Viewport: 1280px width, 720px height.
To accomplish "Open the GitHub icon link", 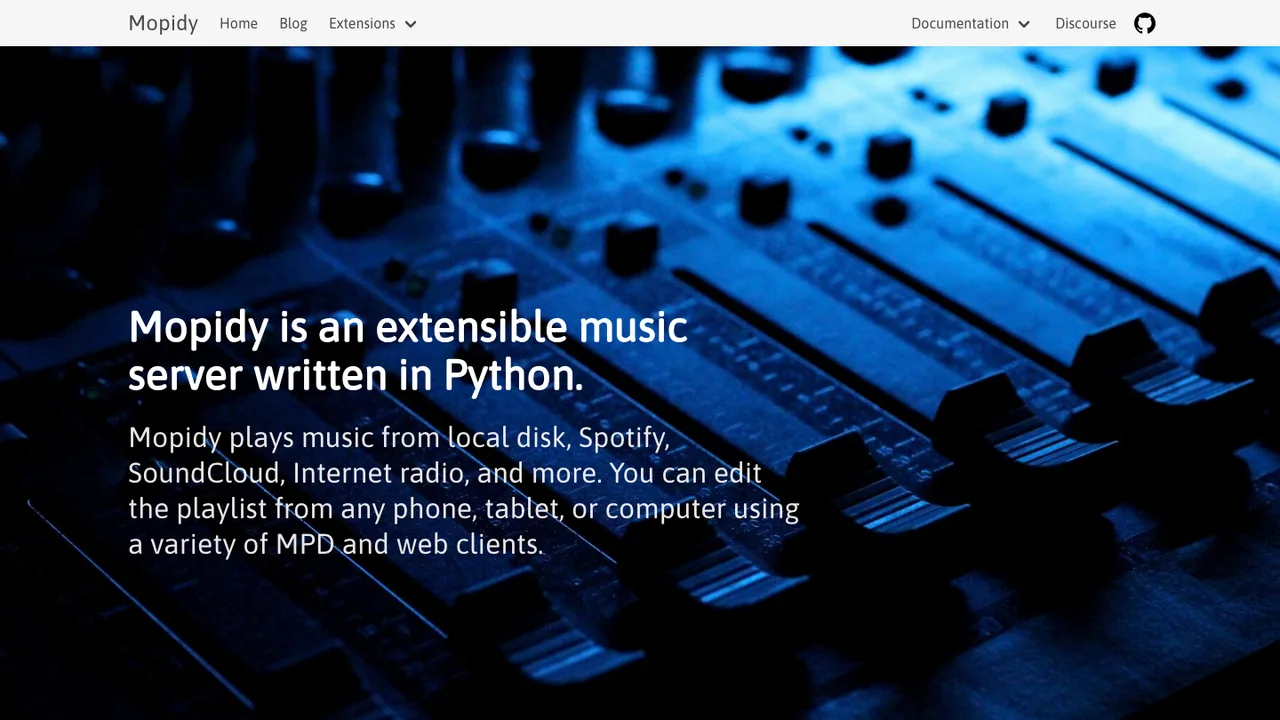I will [x=1145, y=23].
